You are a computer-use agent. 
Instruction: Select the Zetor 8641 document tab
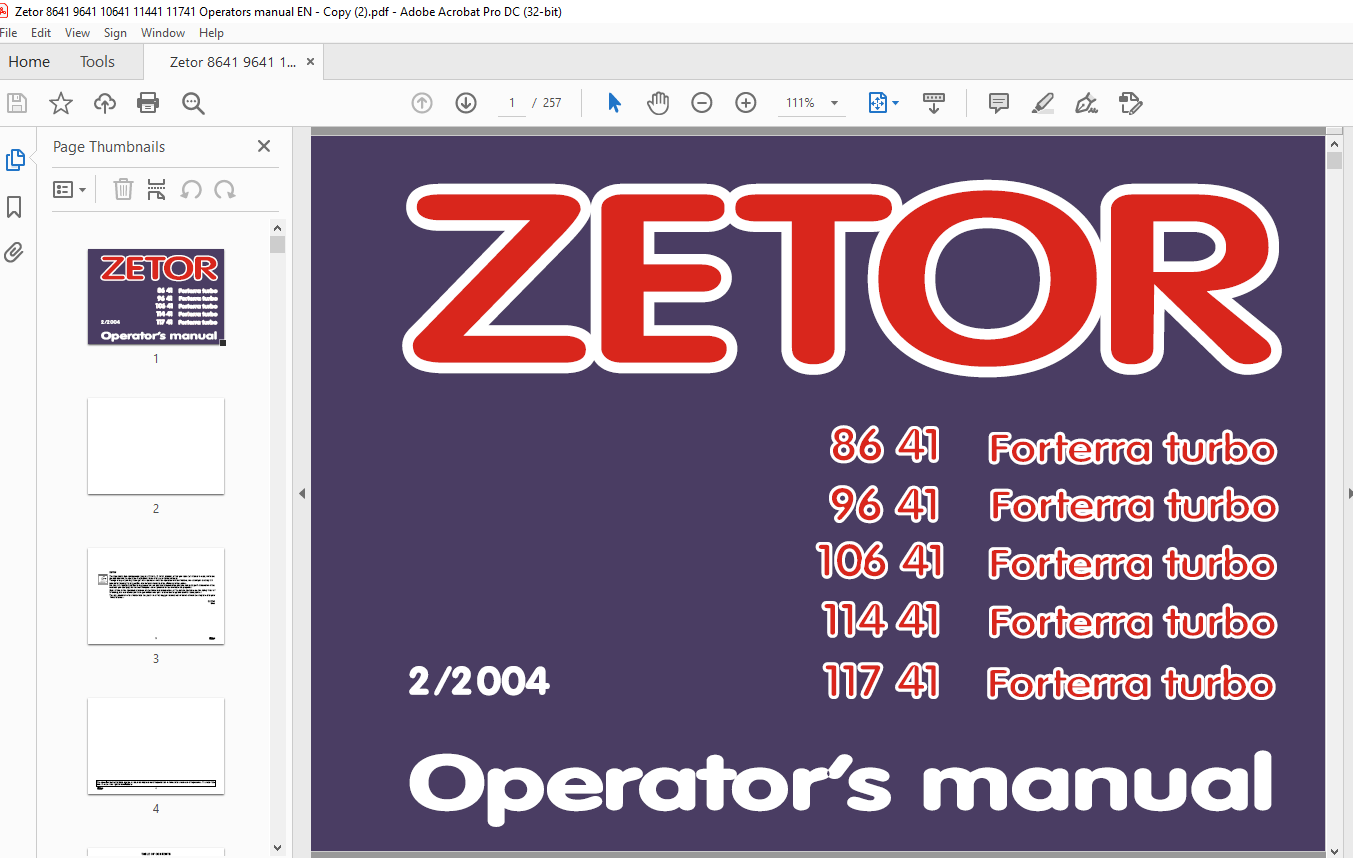click(x=232, y=62)
